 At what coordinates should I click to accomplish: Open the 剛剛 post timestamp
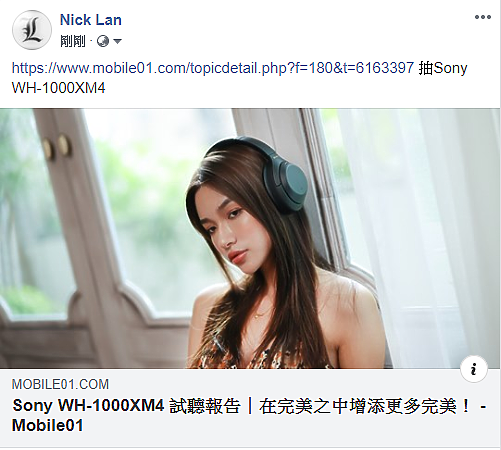tap(73, 41)
